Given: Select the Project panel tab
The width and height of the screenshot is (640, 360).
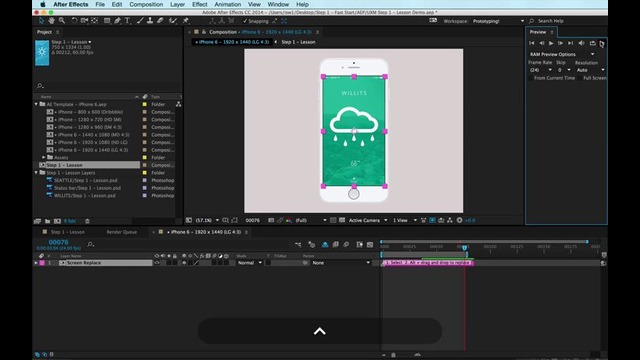Looking at the screenshot, I should click(x=44, y=32).
